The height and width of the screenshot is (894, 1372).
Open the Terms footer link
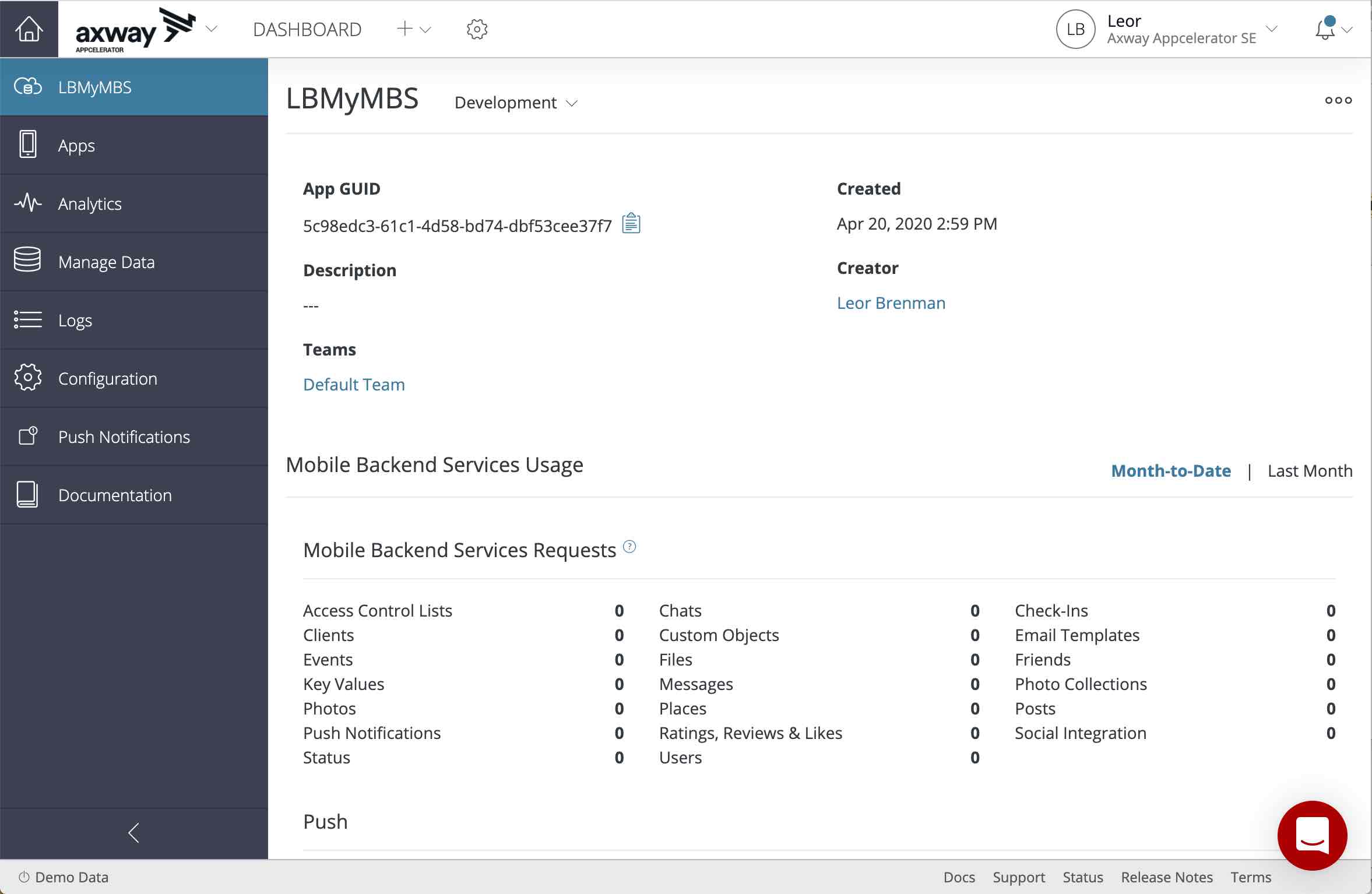[x=1251, y=877]
